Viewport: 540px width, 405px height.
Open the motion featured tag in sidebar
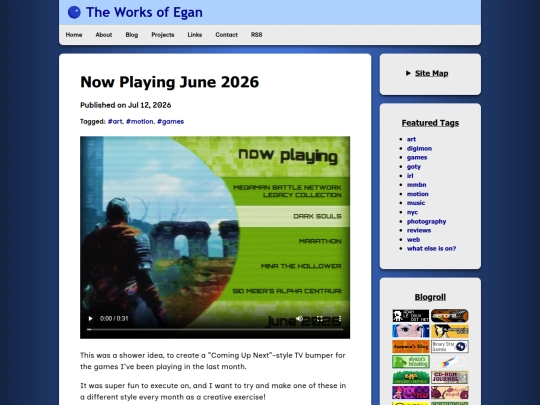pyautogui.click(x=417, y=194)
